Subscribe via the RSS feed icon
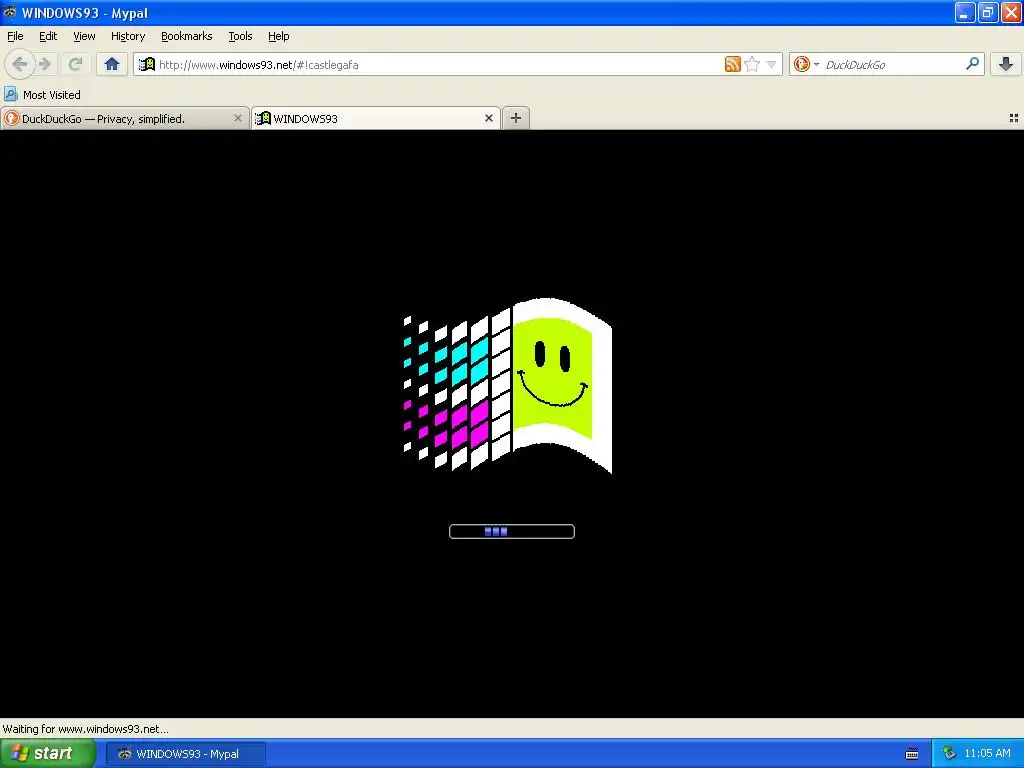This screenshot has height=768, width=1024. (733, 64)
